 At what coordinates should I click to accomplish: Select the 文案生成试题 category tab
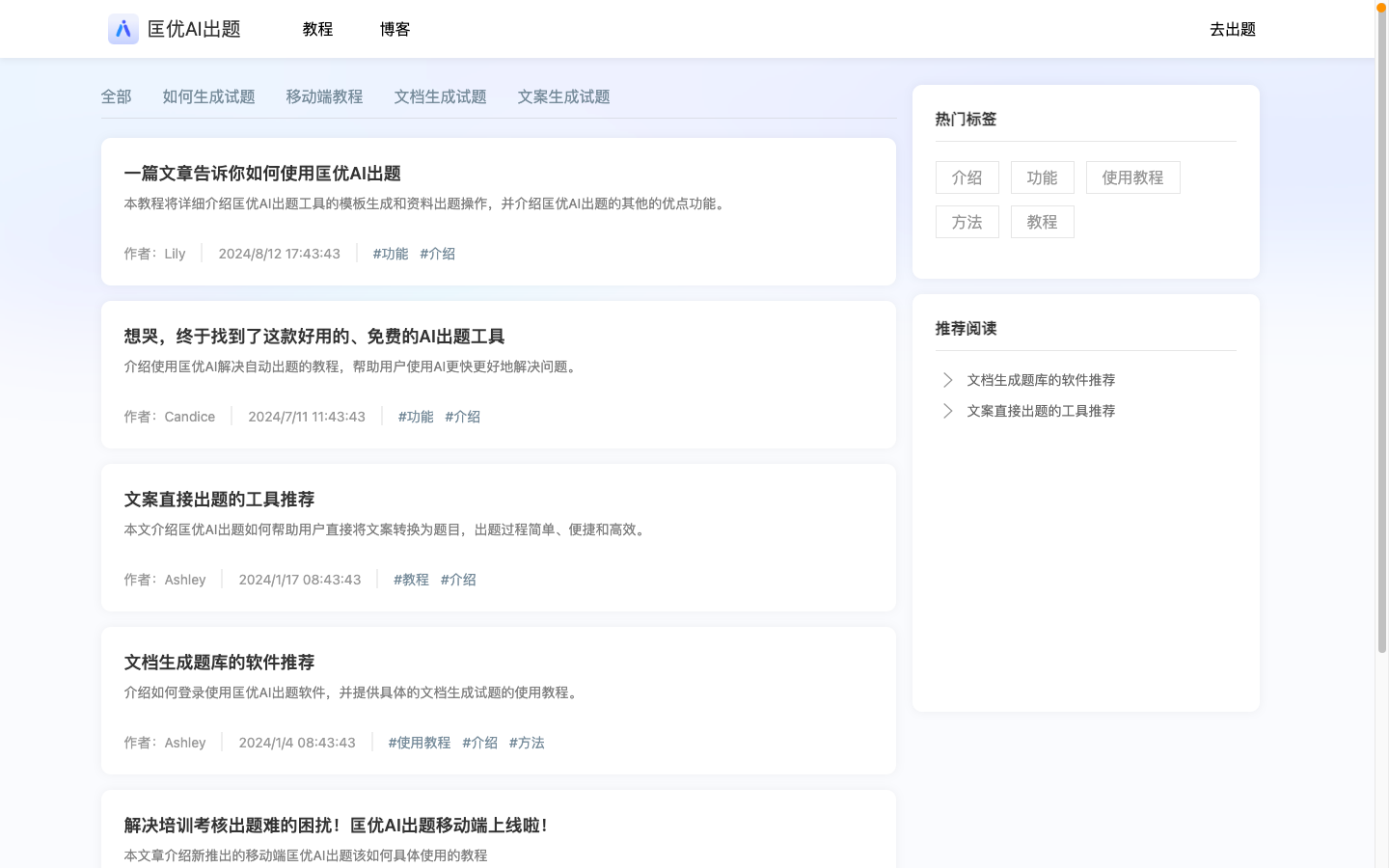click(562, 96)
